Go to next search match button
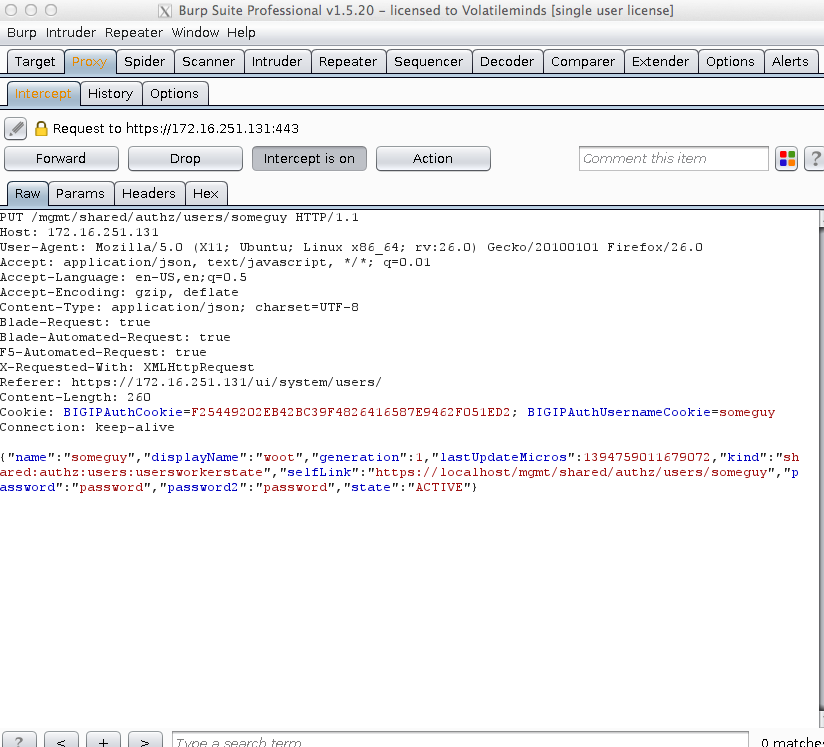The image size is (824, 747). pos(145,740)
